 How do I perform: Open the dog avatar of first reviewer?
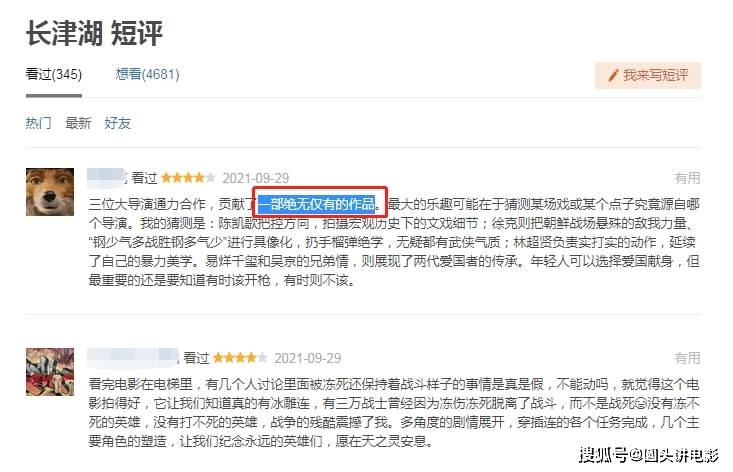tap(50, 192)
